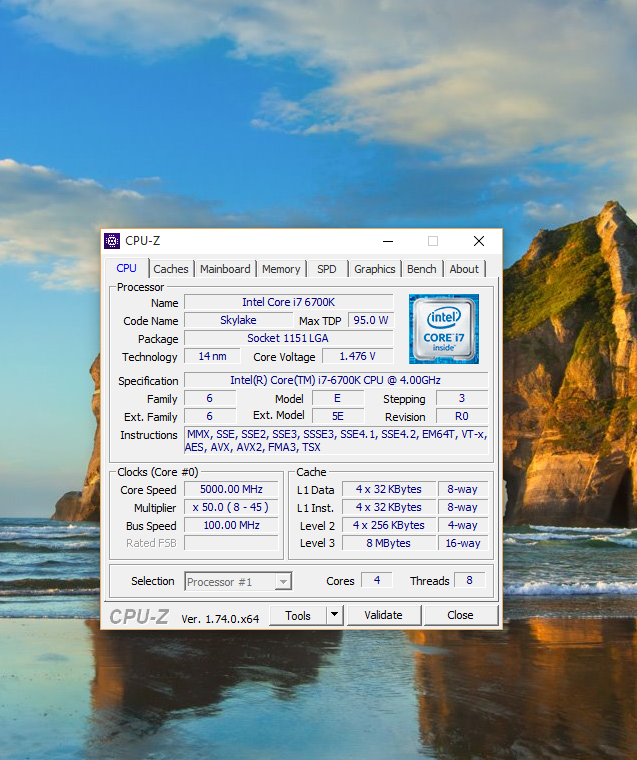
Task: Click the Intel Core i7 logo badge
Action: [x=444, y=329]
